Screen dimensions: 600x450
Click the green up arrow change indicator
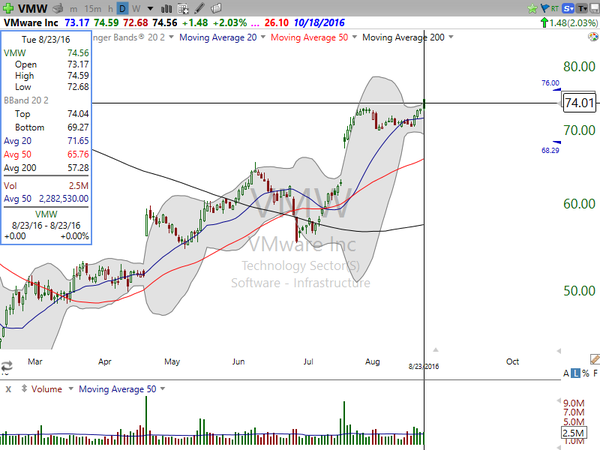(x=544, y=23)
